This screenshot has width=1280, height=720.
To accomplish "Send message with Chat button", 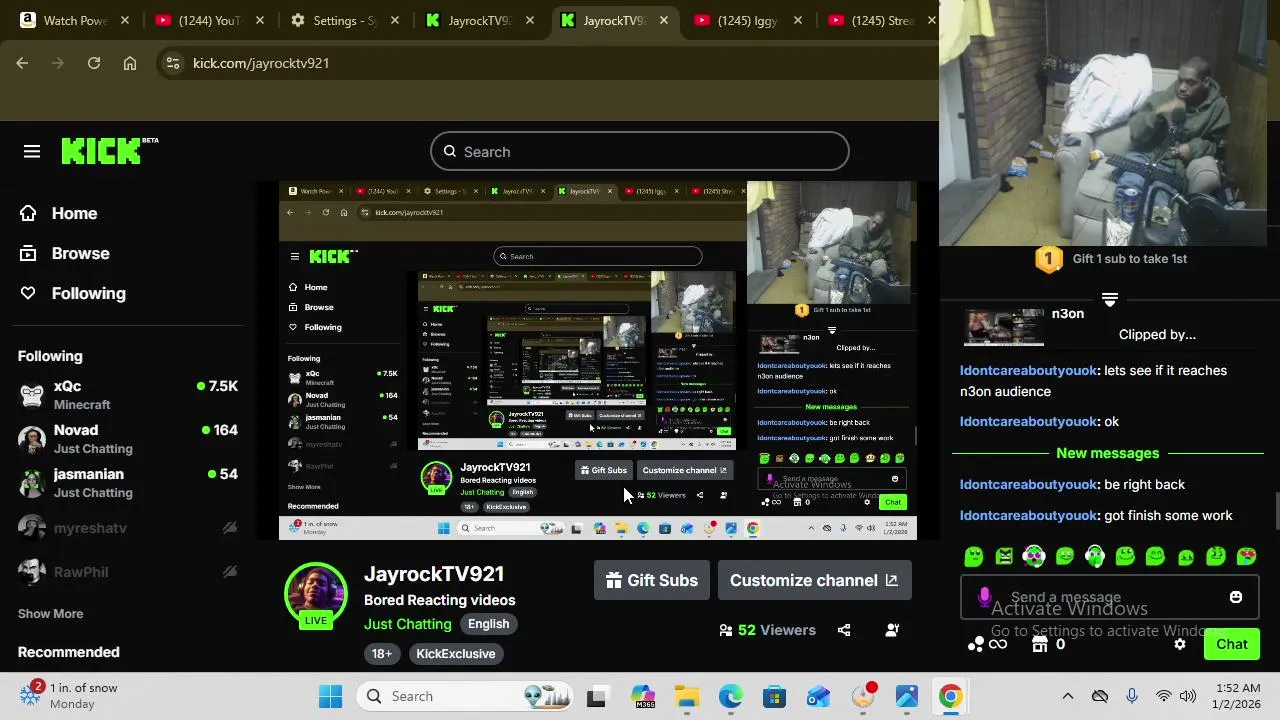I will pos(1232,645).
